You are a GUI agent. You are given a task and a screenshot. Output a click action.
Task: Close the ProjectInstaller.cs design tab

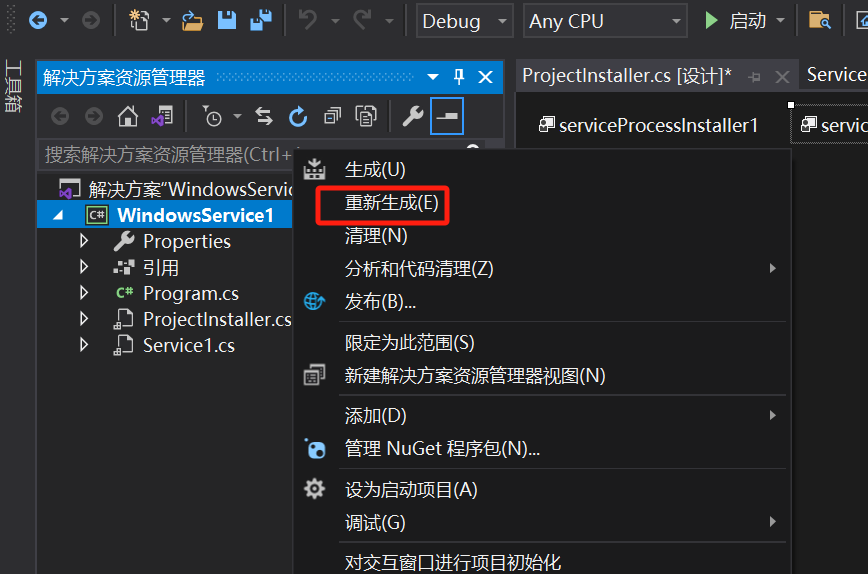pyautogui.click(x=782, y=77)
